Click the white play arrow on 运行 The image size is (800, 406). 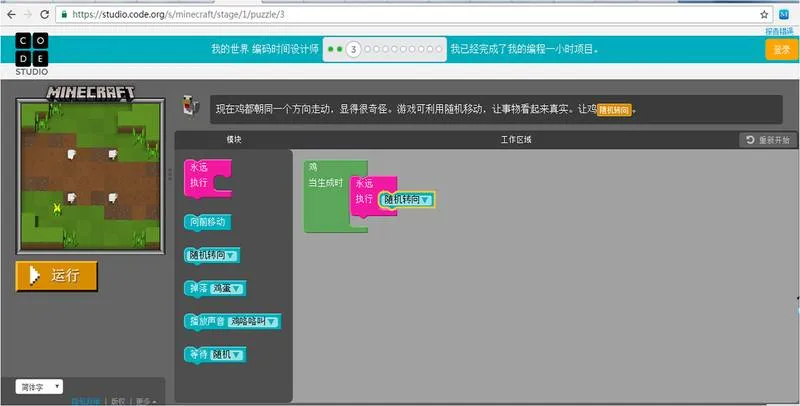point(34,275)
